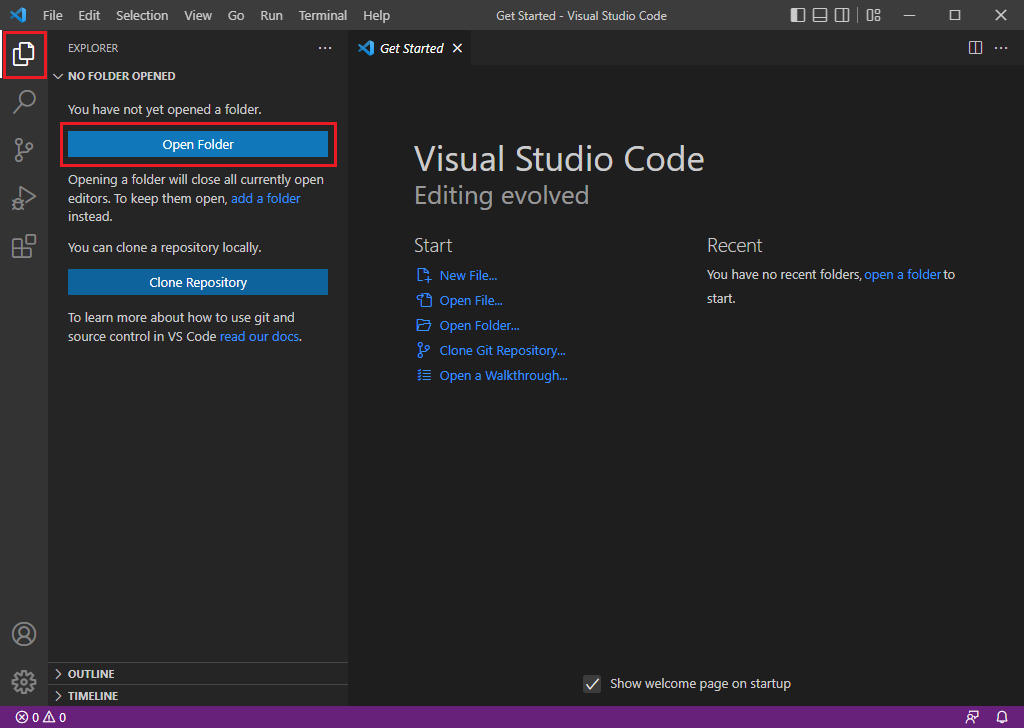Open the Edit menu
This screenshot has height=728, width=1024.
[89, 15]
